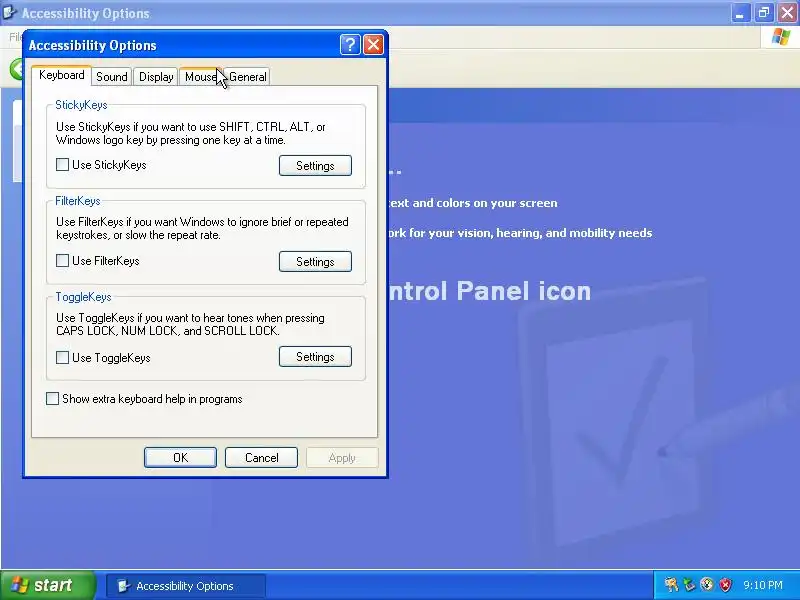Click the 'Control Panel icon' heading text

point(489,291)
